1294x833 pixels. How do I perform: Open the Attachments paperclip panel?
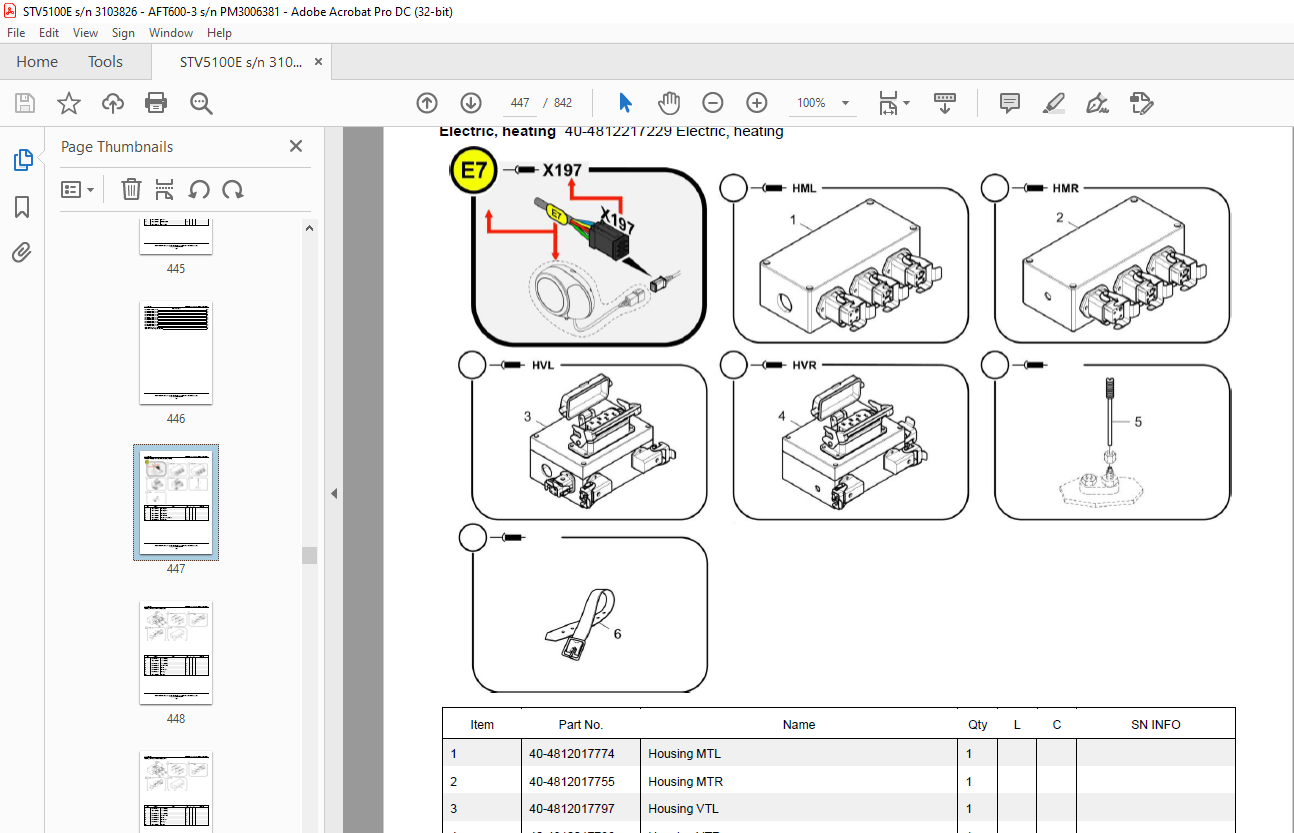(x=22, y=252)
